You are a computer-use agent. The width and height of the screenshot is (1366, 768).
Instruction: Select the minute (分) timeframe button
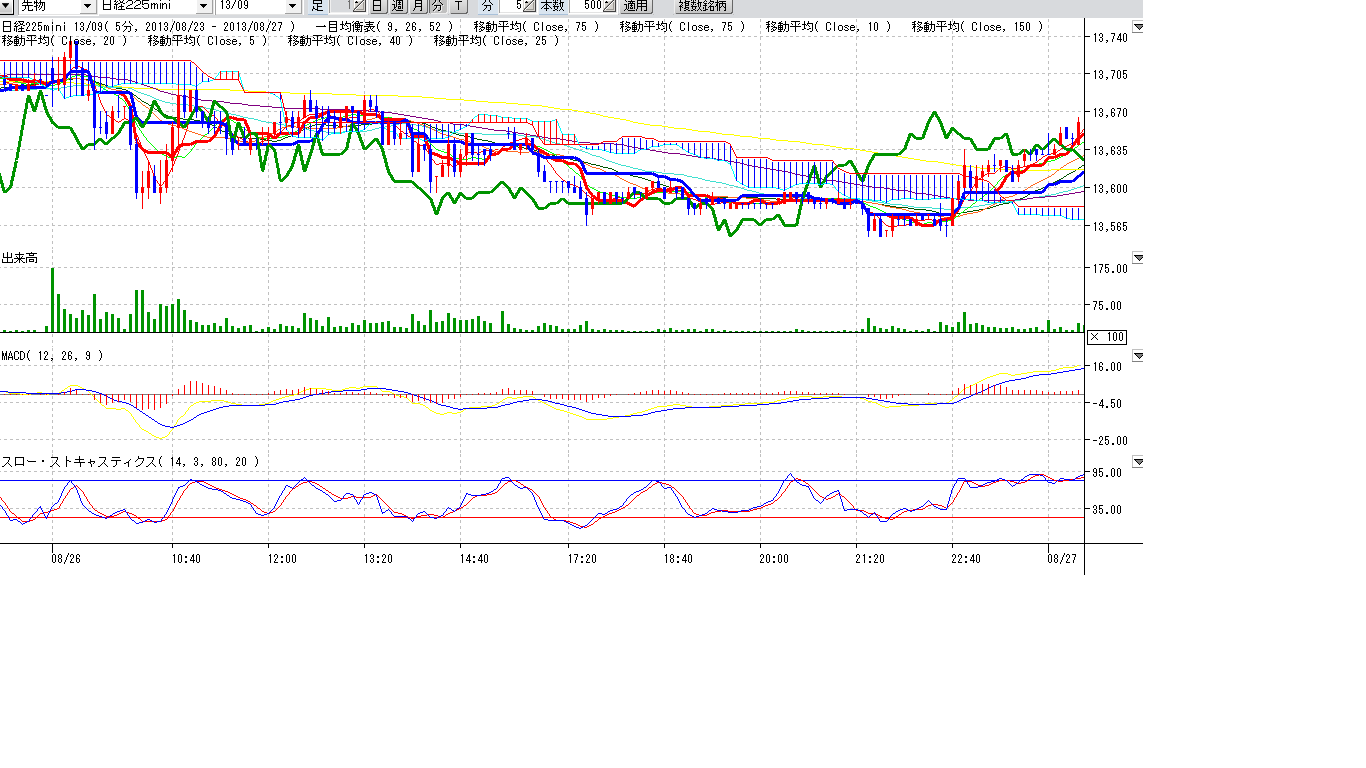tap(437, 6)
